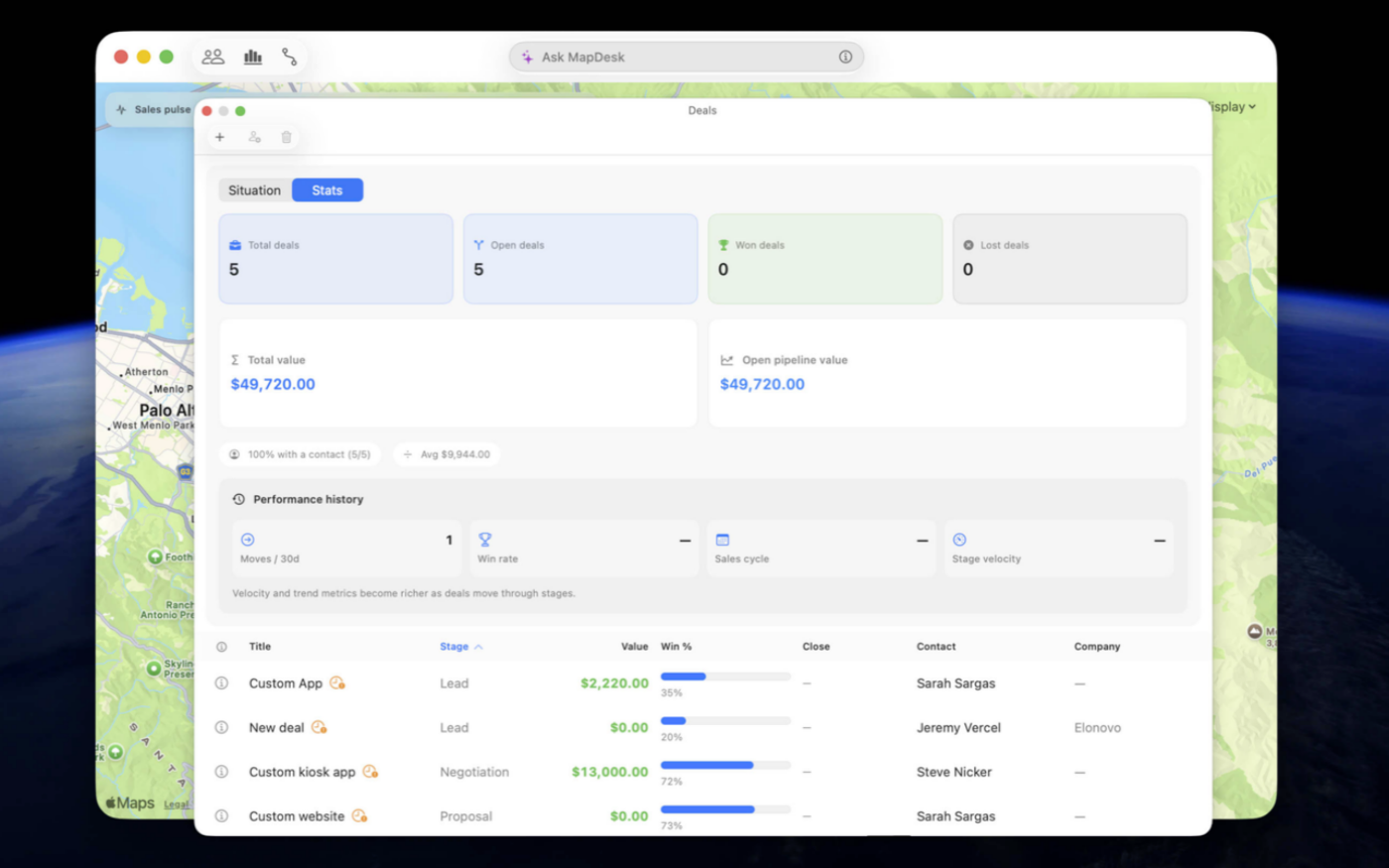Click the Apple Maps logo on the map
This screenshot has height=868, width=1389.
pyautogui.click(x=130, y=804)
